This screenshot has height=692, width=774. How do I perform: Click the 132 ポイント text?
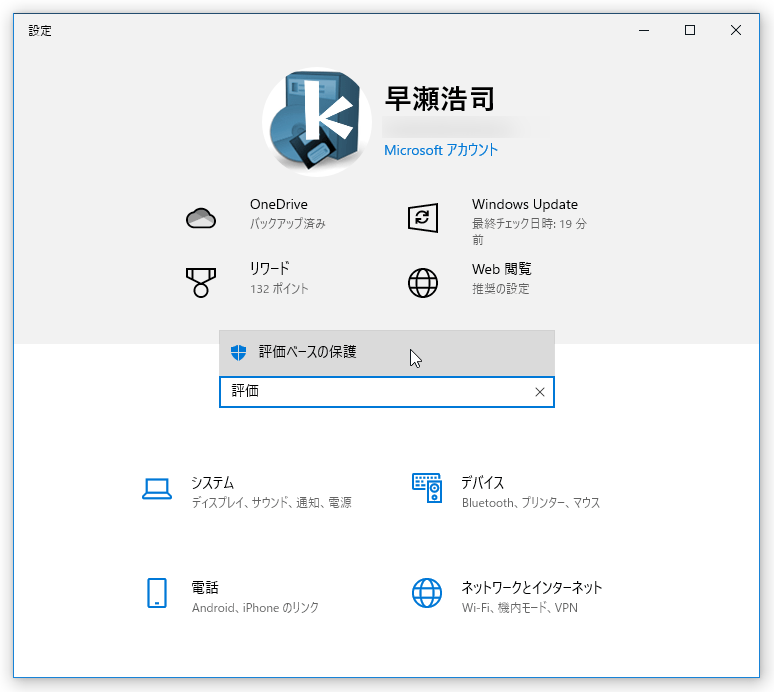click(x=279, y=288)
